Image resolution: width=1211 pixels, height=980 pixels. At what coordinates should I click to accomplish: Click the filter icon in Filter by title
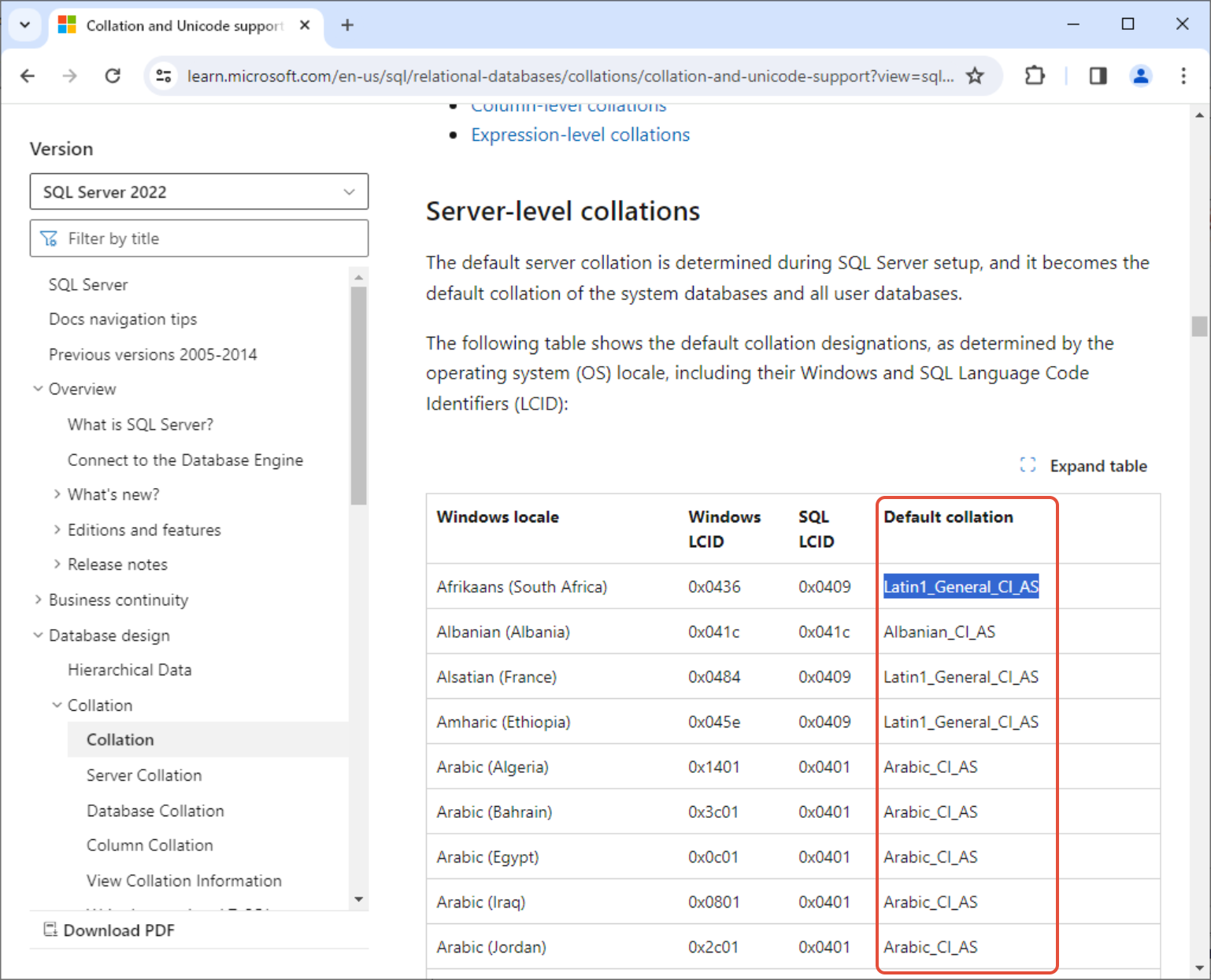click(x=49, y=239)
